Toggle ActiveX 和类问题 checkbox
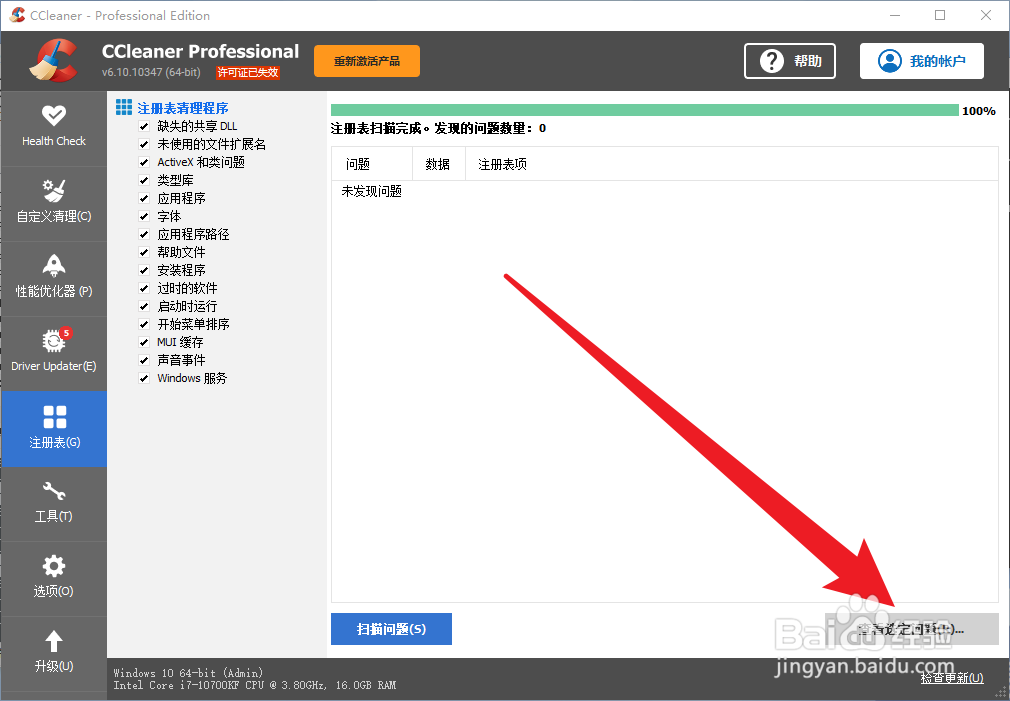Screen dimensions: 1010x701 point(144,162)
